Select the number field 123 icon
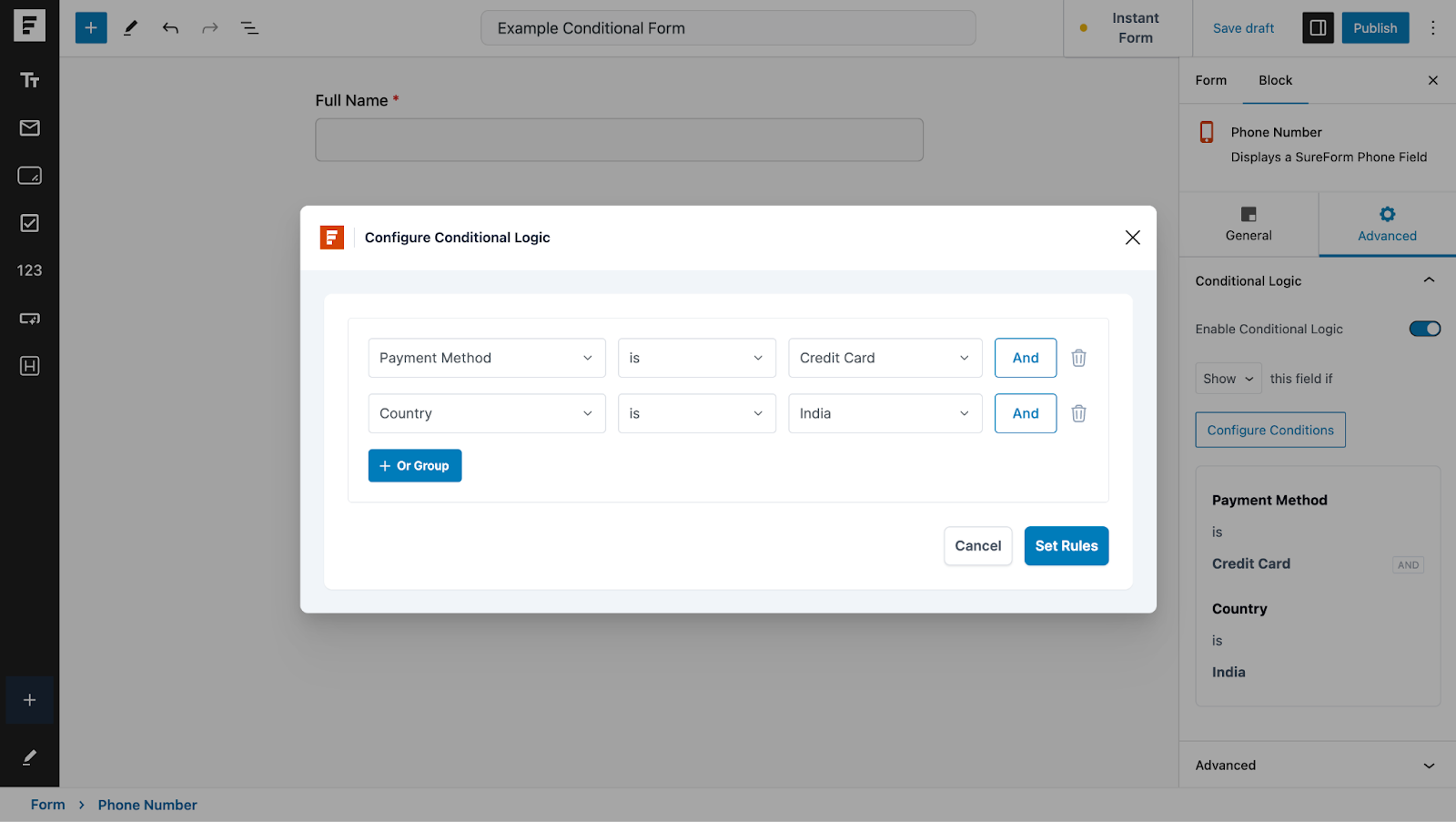The width and height of the screenshot is (1456, 822). 29,270
